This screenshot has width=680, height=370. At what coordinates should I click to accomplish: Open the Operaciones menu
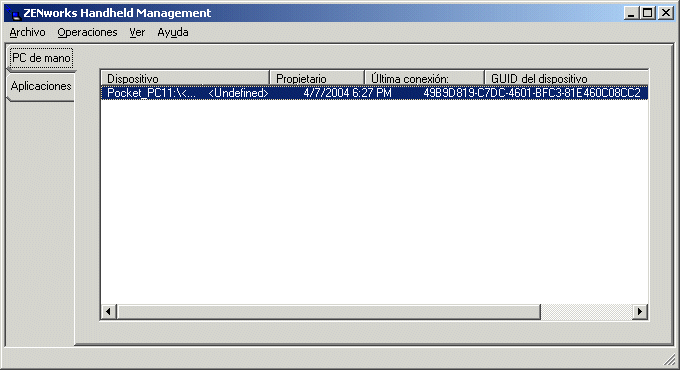pyautogui.click(x=87, y=33)
